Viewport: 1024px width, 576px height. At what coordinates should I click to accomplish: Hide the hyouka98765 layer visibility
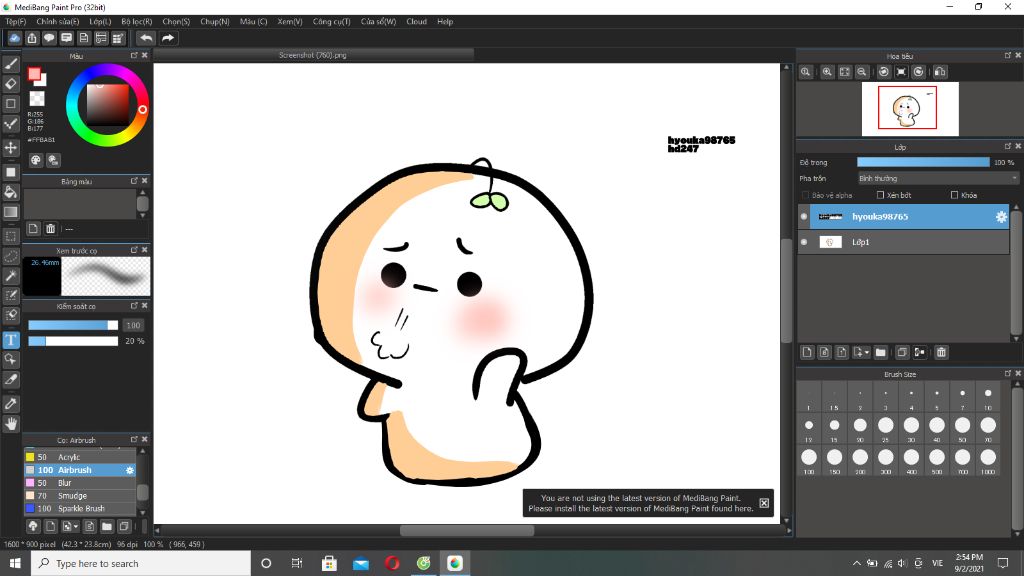pos(804,216)
